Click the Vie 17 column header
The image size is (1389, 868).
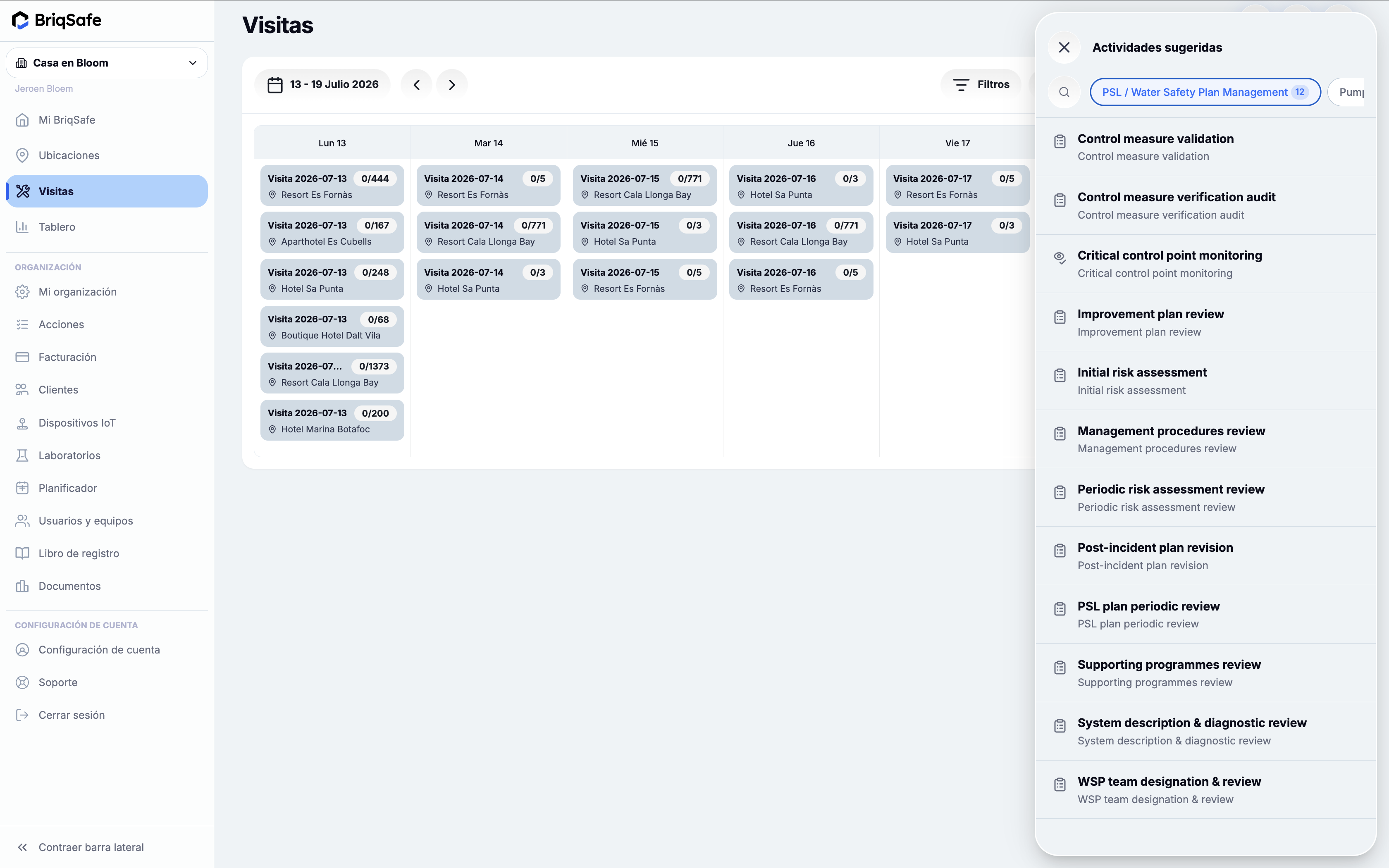pyautogui.click(x=957, y=143)
